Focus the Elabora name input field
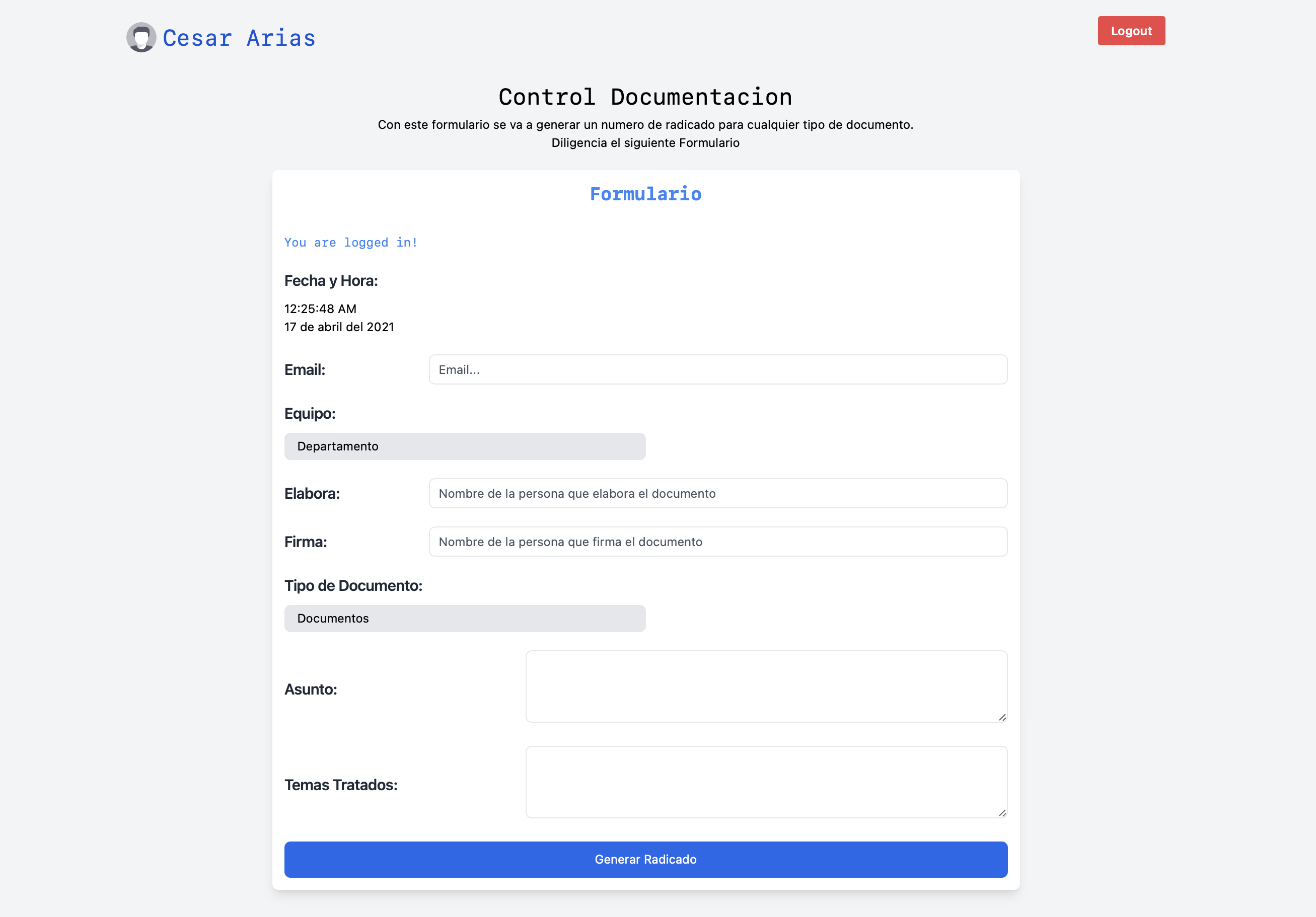 pos(717,493)
